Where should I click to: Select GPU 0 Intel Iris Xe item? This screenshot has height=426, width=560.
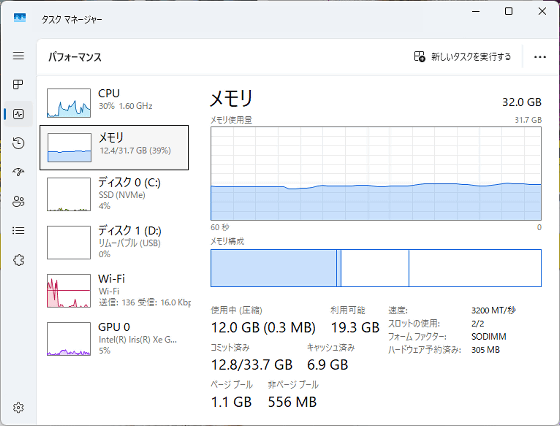(x=114, y=339)
